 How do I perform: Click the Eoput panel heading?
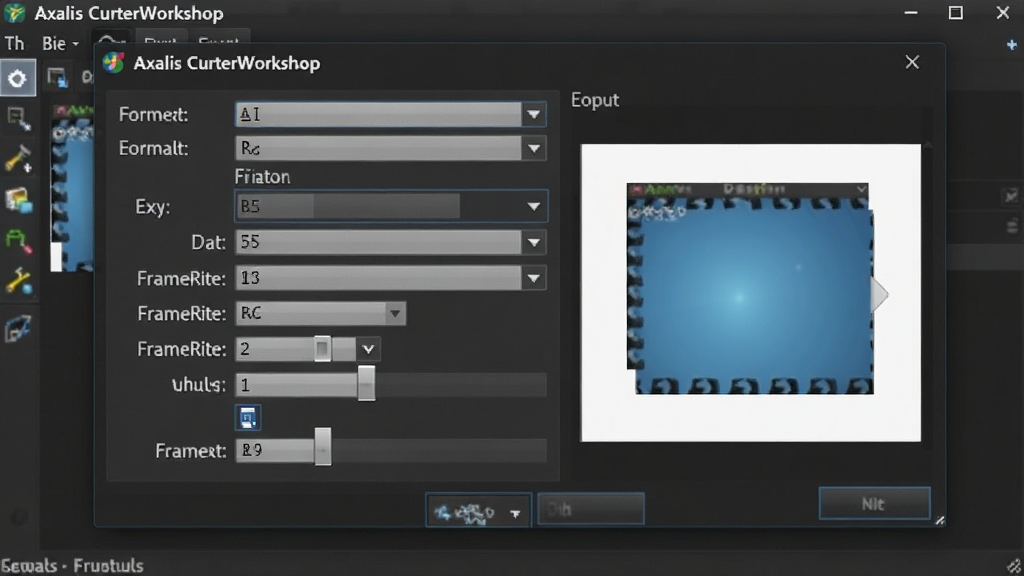click(595, 100)
